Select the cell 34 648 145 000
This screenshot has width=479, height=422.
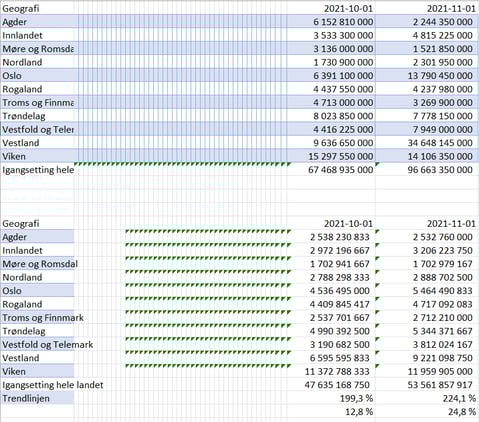click(x=440, y=143)
